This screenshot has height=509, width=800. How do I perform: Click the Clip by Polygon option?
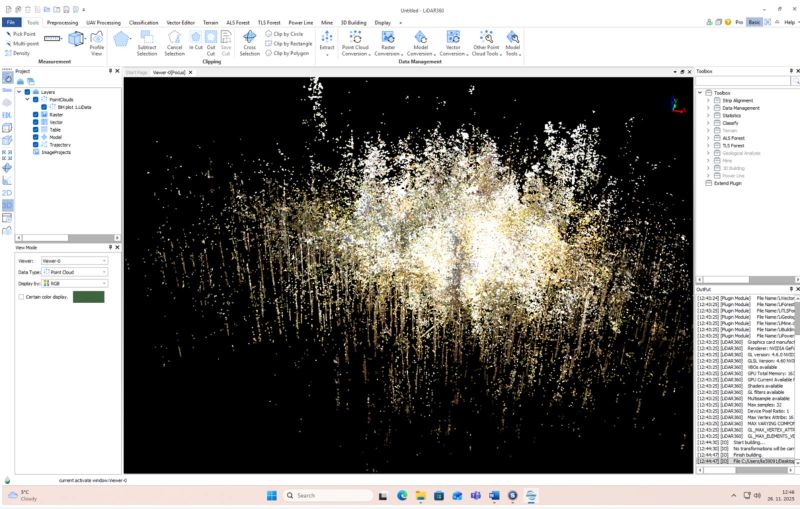pos(289,53)
